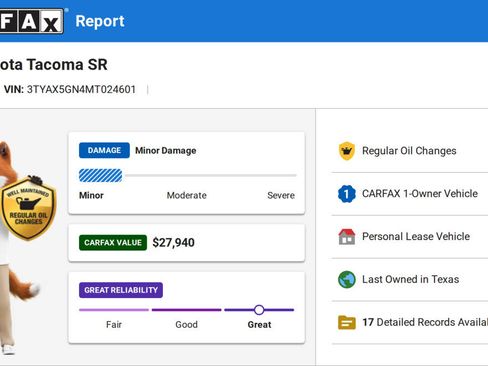Click the green CARFAX VALUE badge
Image resolution: width=488 pixels, height=366 pixels.
(113, 243)
